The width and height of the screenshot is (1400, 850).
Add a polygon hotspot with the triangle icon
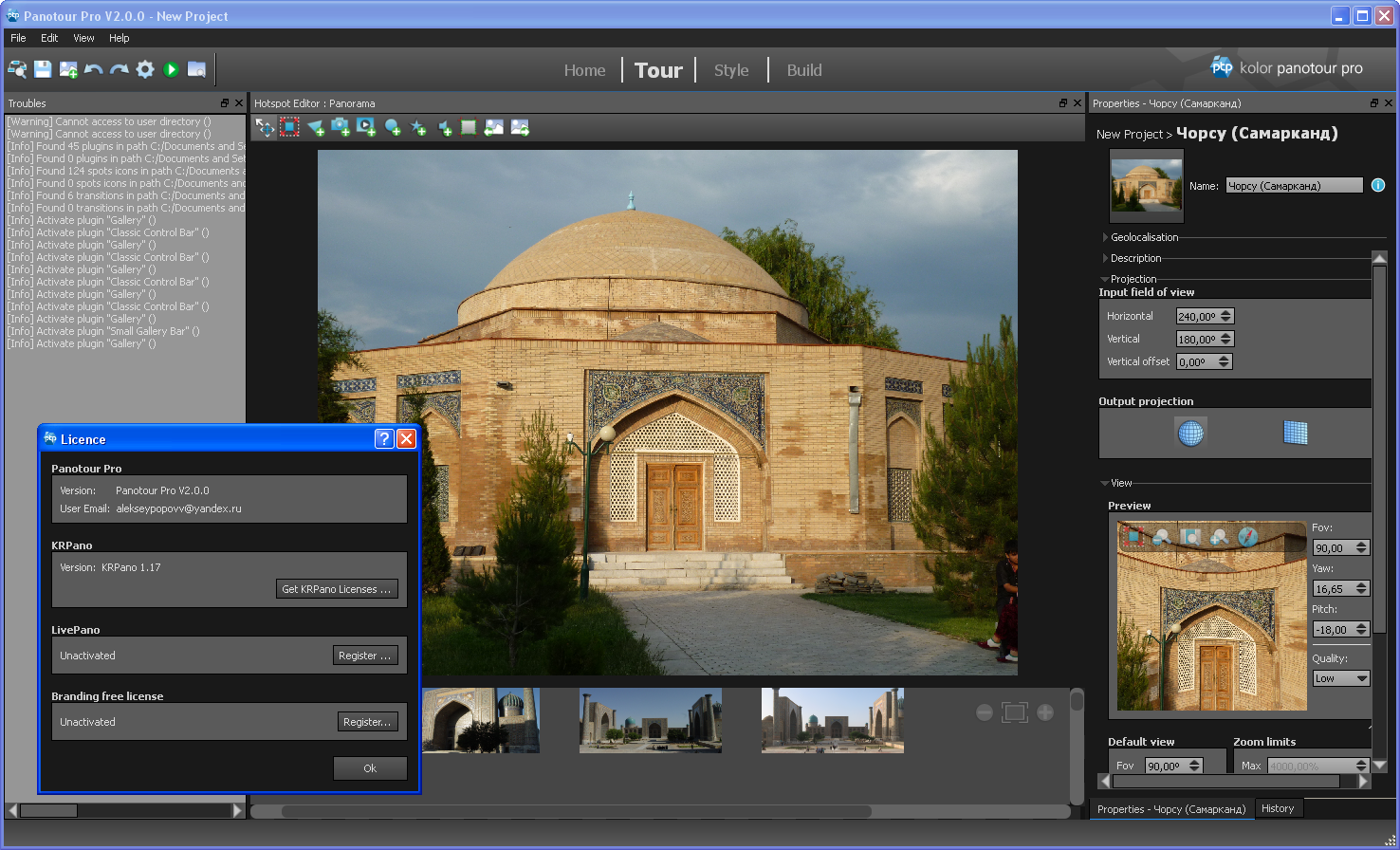pyautogui.click(x=315, y=127)
